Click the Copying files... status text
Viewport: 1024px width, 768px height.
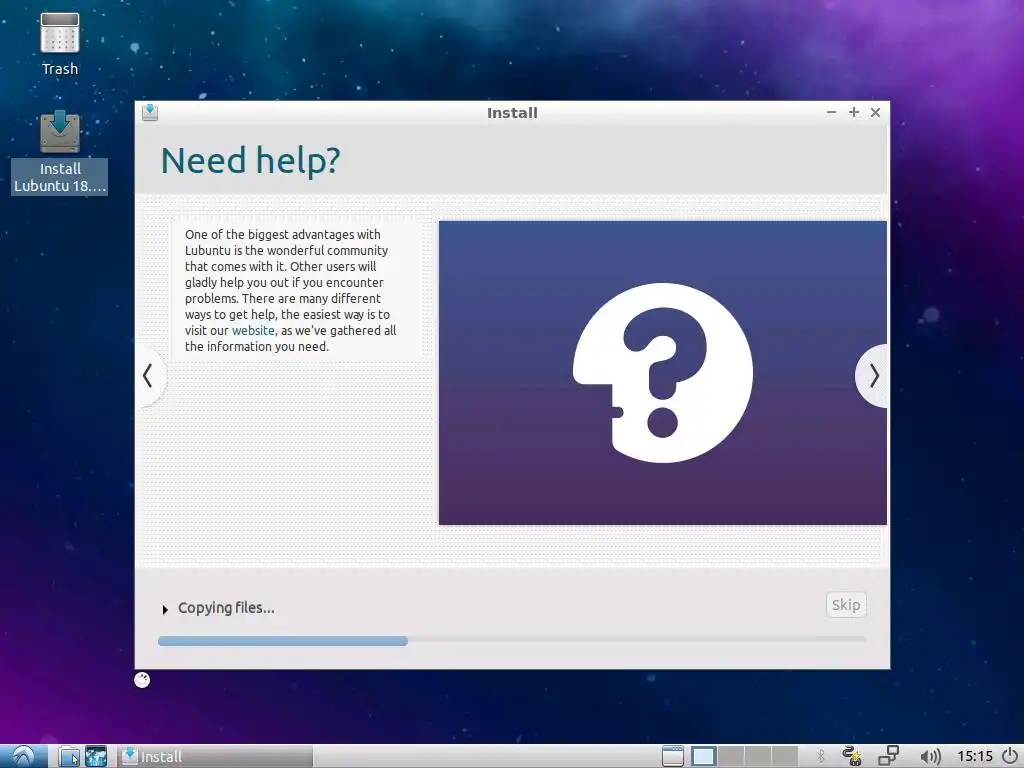click(x=226, y=608)
